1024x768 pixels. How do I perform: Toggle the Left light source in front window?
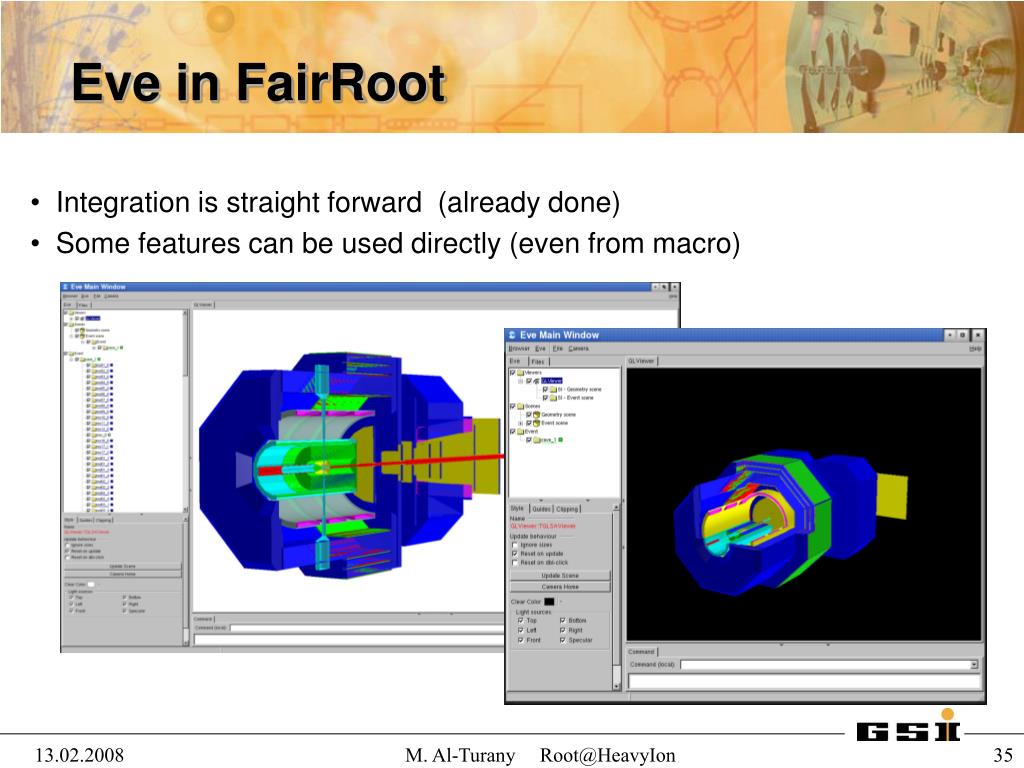[520, 630]
